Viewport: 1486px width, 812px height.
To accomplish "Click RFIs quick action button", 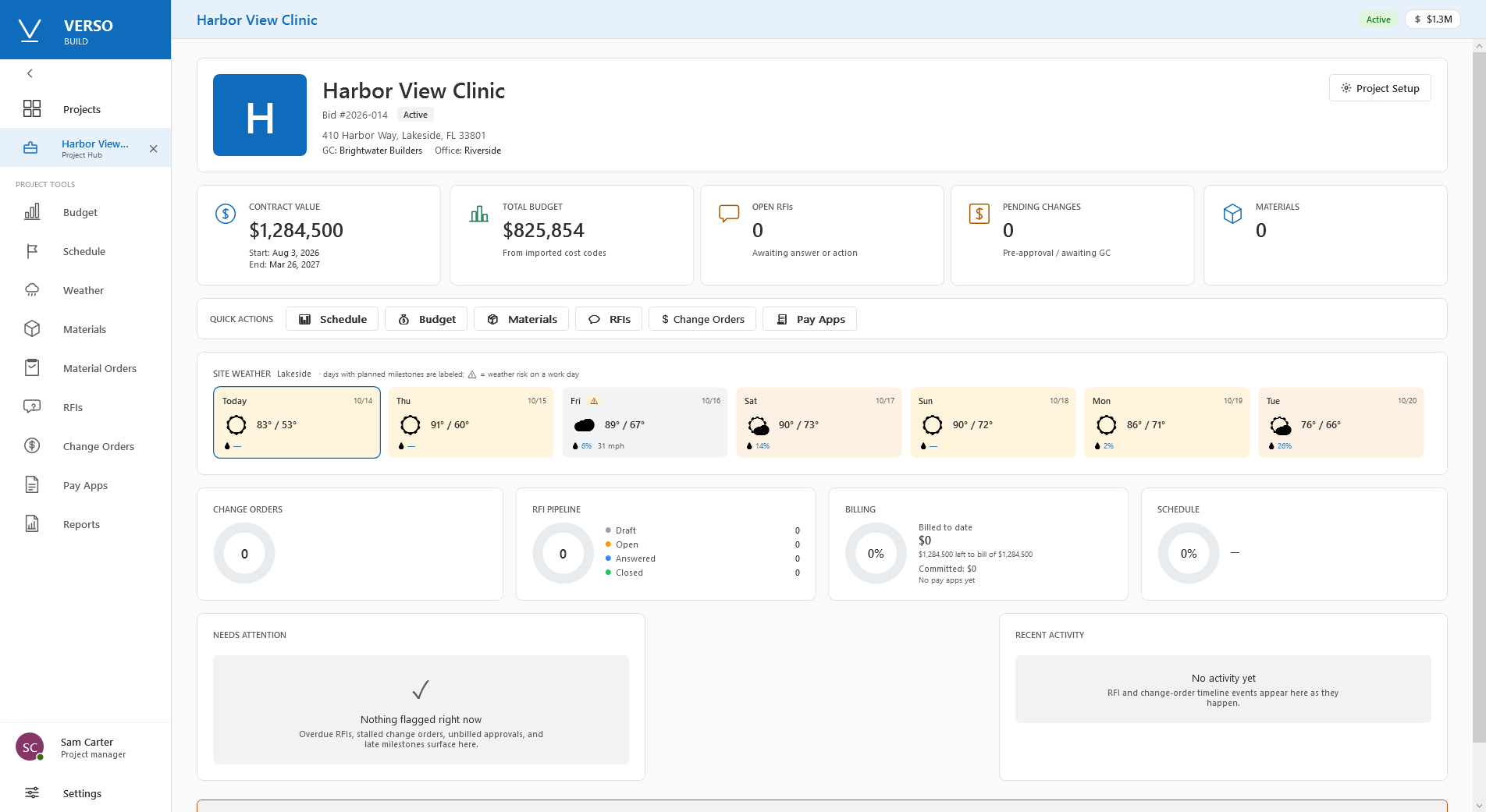I will pyautogui.click(x=609, y=319).
